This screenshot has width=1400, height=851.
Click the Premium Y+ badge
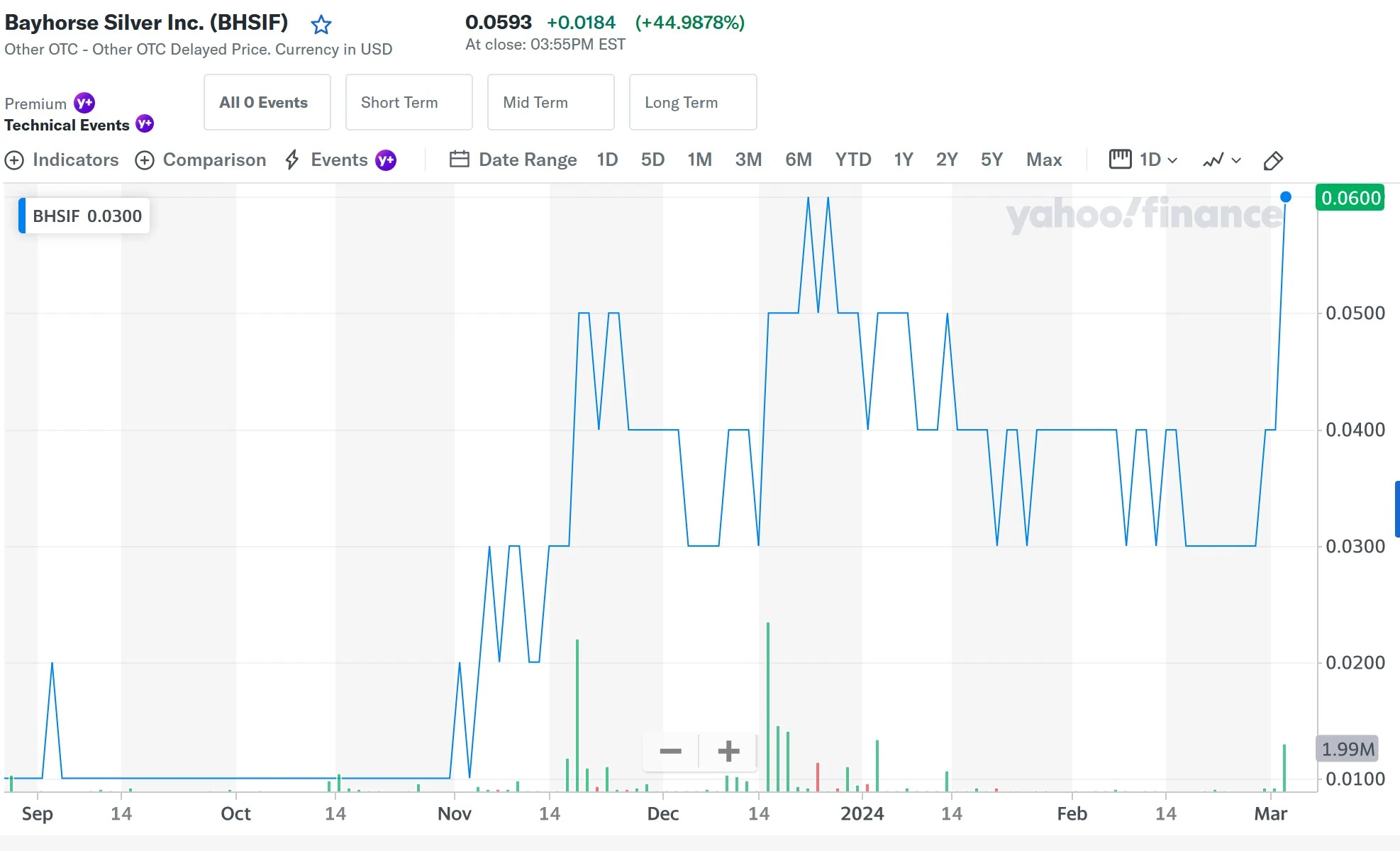click(x=84, y=103)
